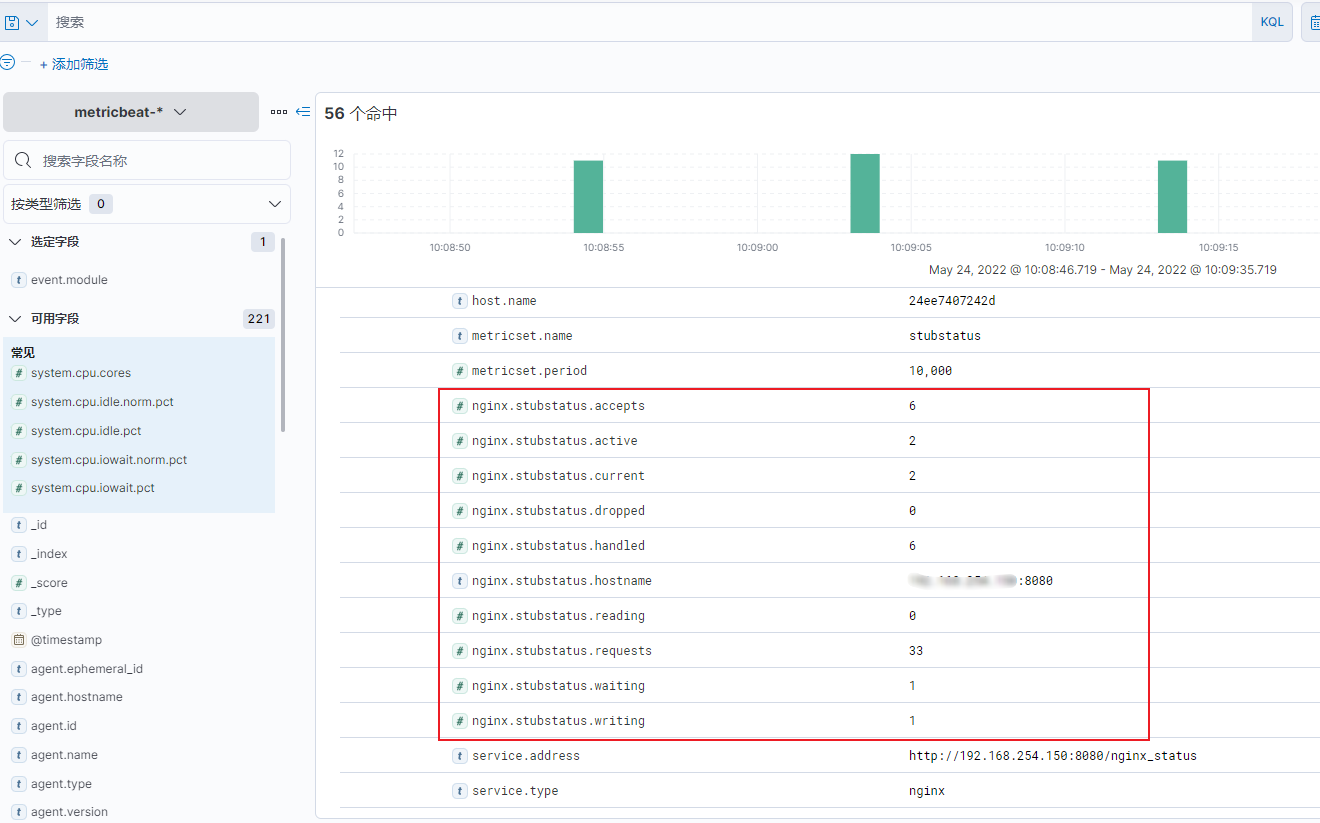The width and height of the screenshot is (1320, 823).
Task: Open the filter options icon
Action: tap(8, 62)
